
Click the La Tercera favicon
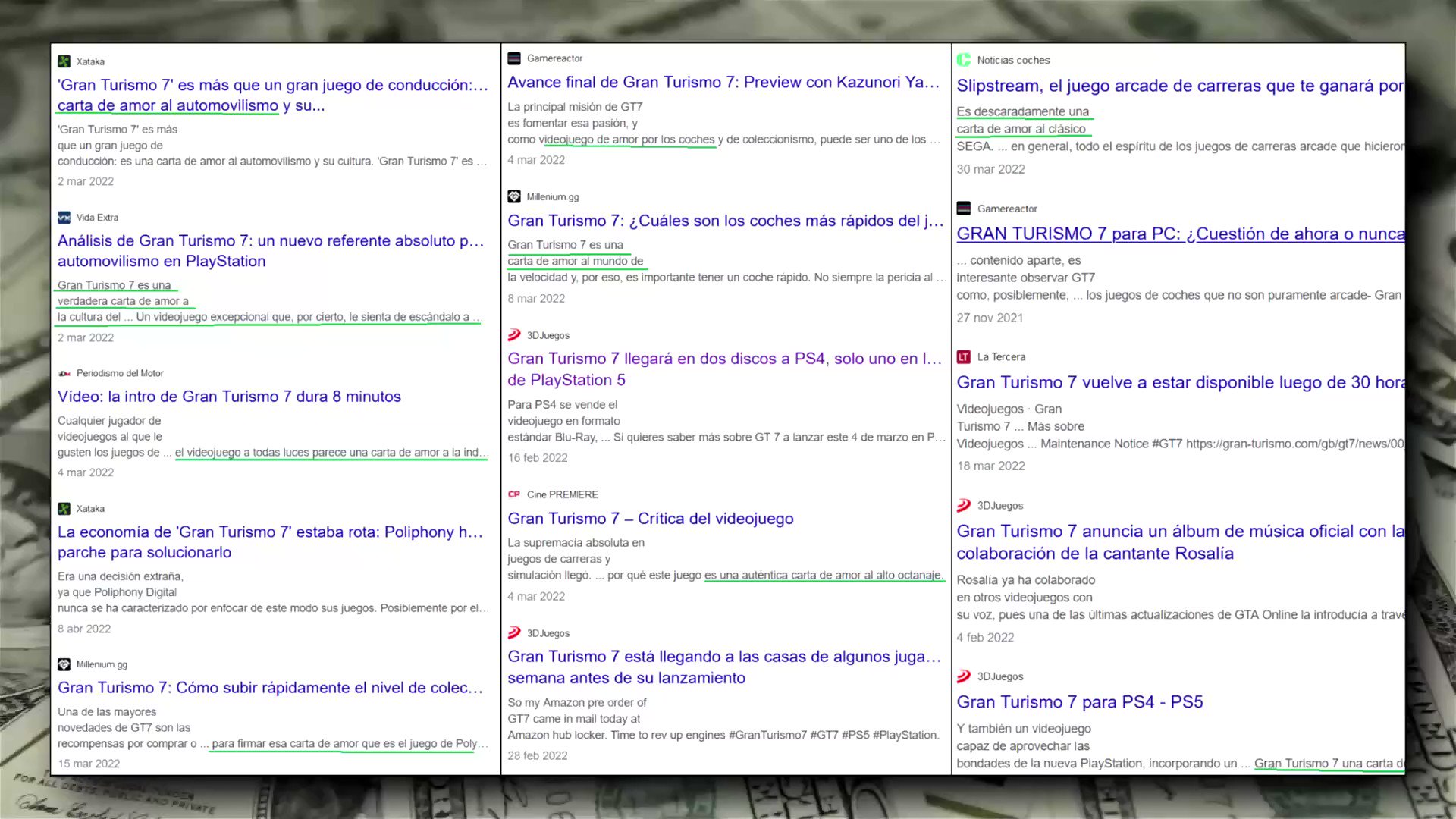(x=964, y=356)
